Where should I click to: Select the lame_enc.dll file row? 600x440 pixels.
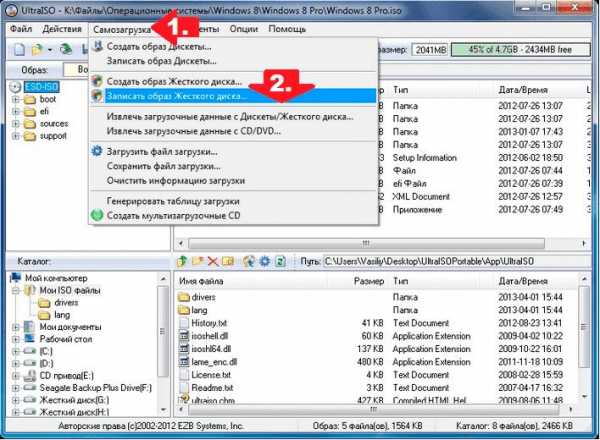click(x=377, y=362)
